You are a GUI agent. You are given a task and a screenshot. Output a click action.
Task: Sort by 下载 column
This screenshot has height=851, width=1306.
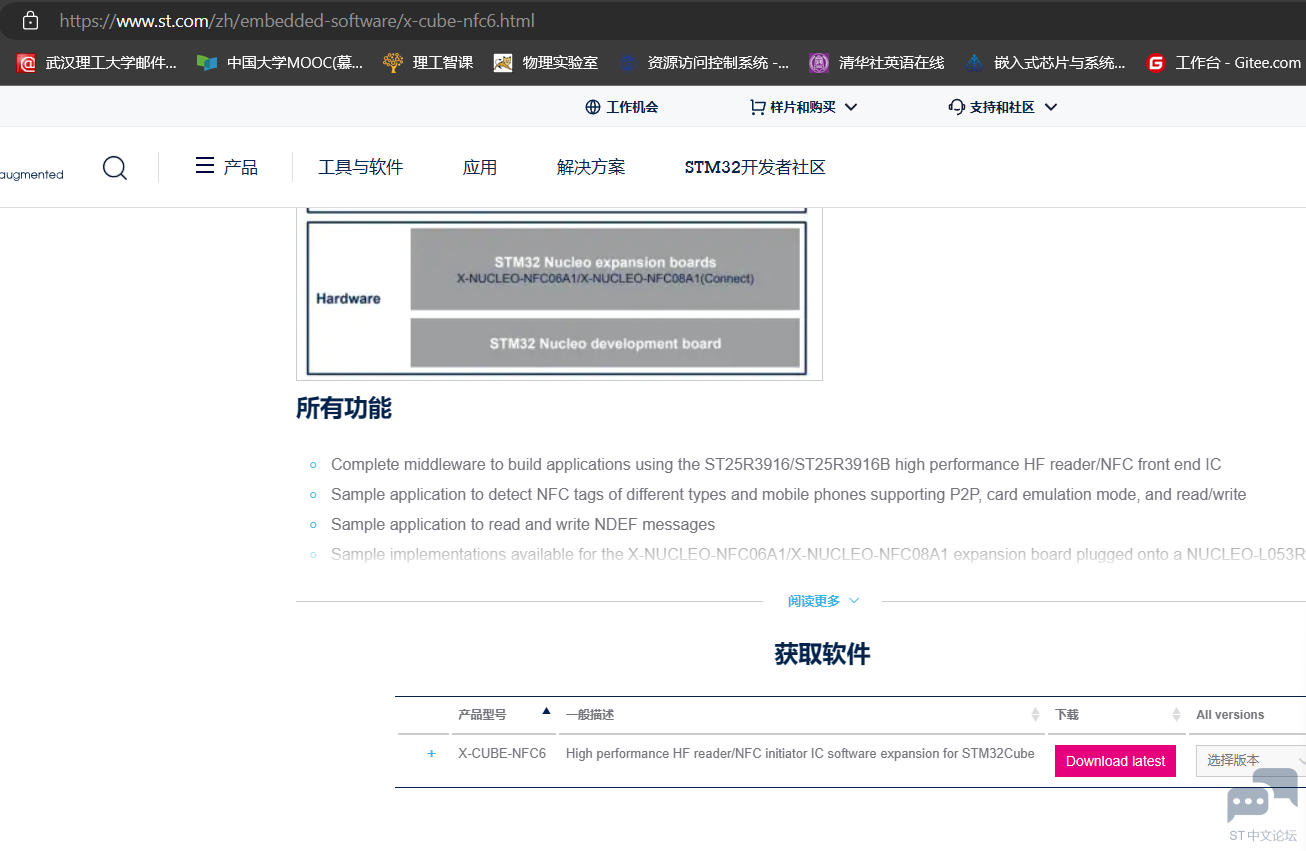[x=1117, y=714]
